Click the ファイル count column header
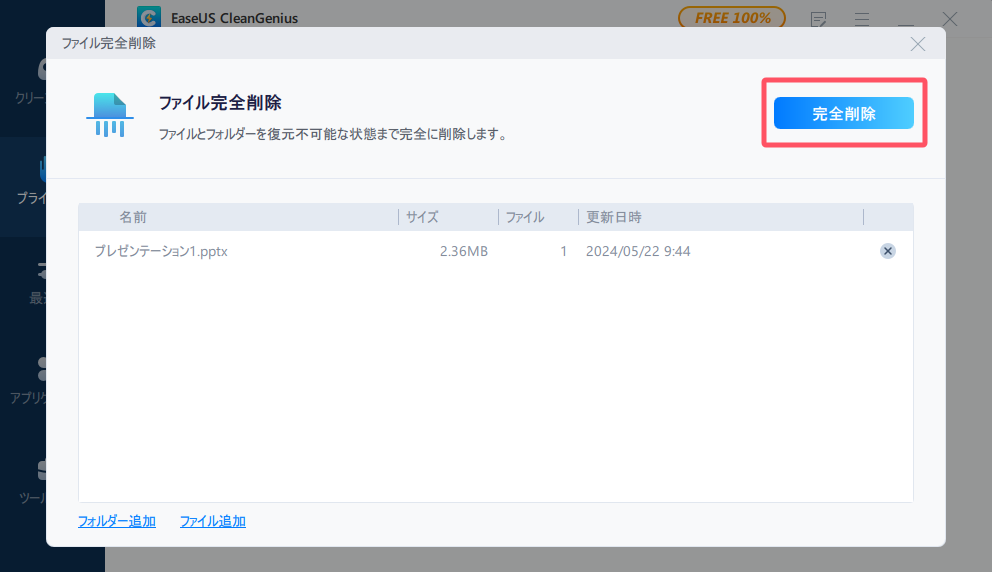This screenshot has width=992, height=572. click(525, 217)
